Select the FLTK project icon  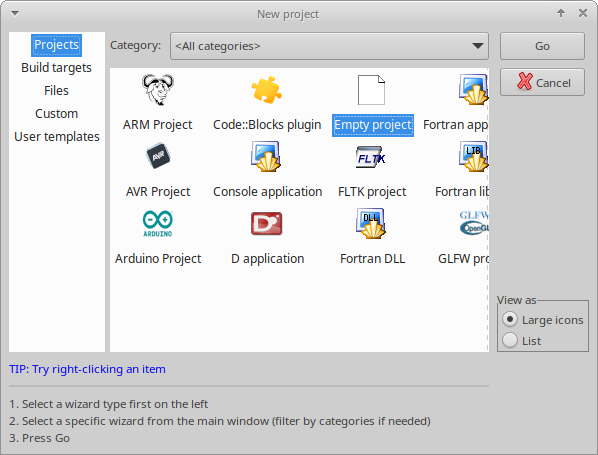[x=371, y=157]
